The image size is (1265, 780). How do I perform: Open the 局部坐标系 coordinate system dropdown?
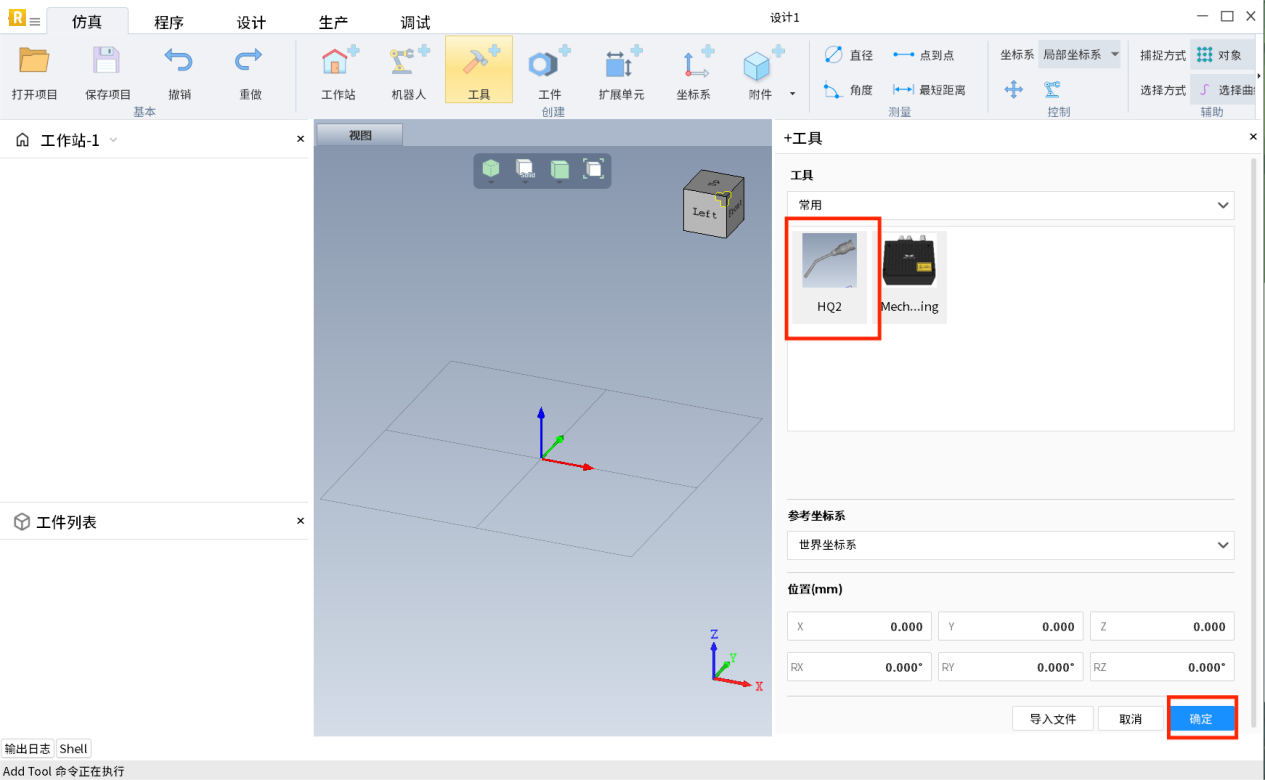click(1080, 55)
